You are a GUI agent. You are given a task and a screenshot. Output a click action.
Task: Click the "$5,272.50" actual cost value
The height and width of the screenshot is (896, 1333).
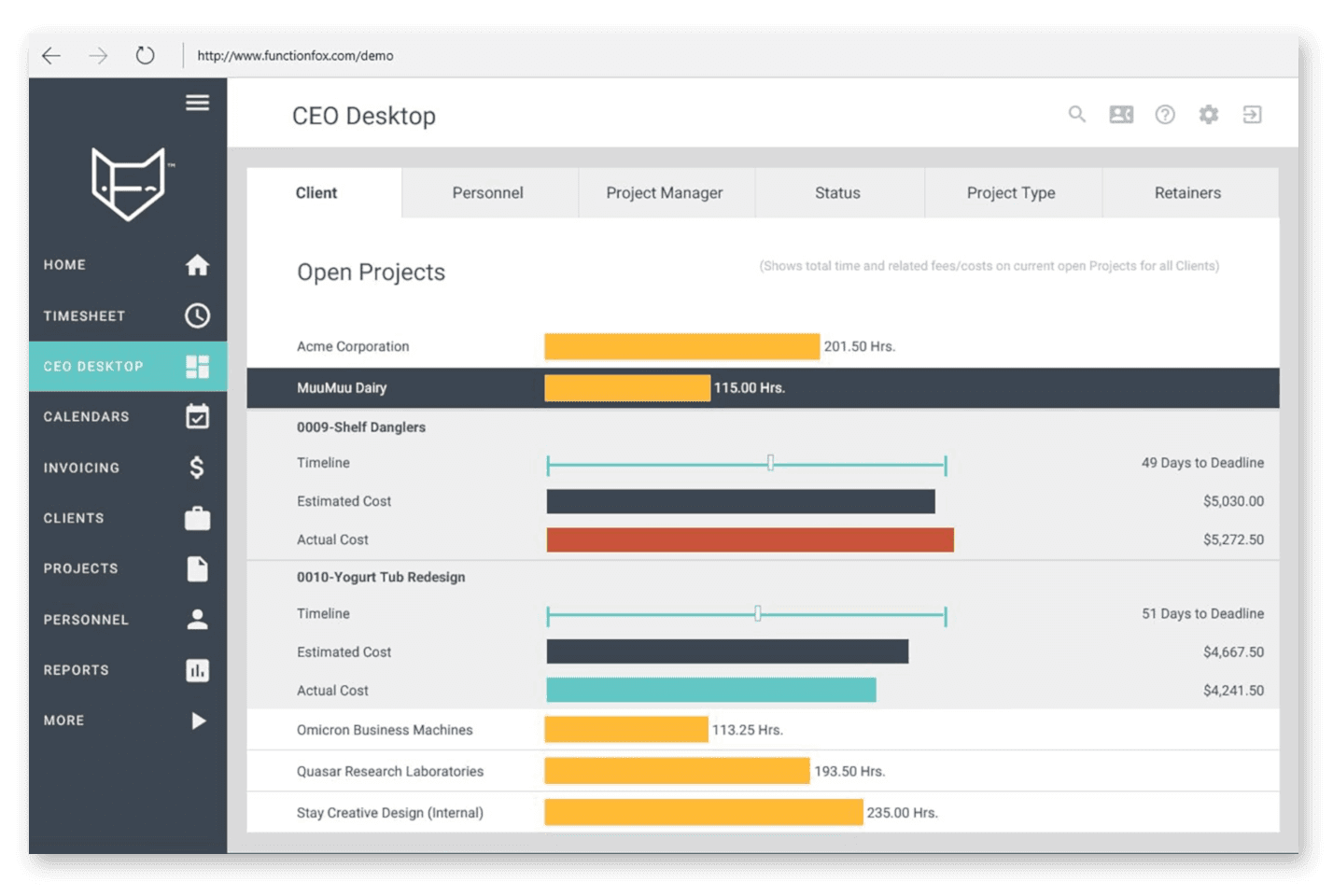pyautogui.click(x=1233, y=540)
